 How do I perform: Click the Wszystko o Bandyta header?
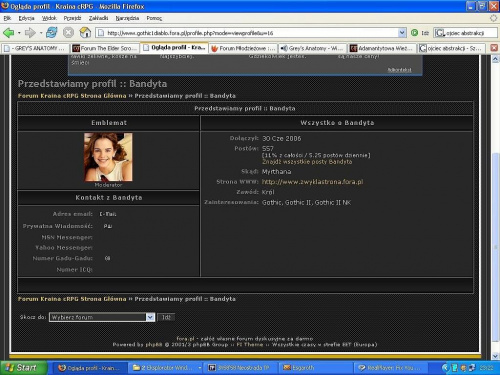[x=337, y=123]
